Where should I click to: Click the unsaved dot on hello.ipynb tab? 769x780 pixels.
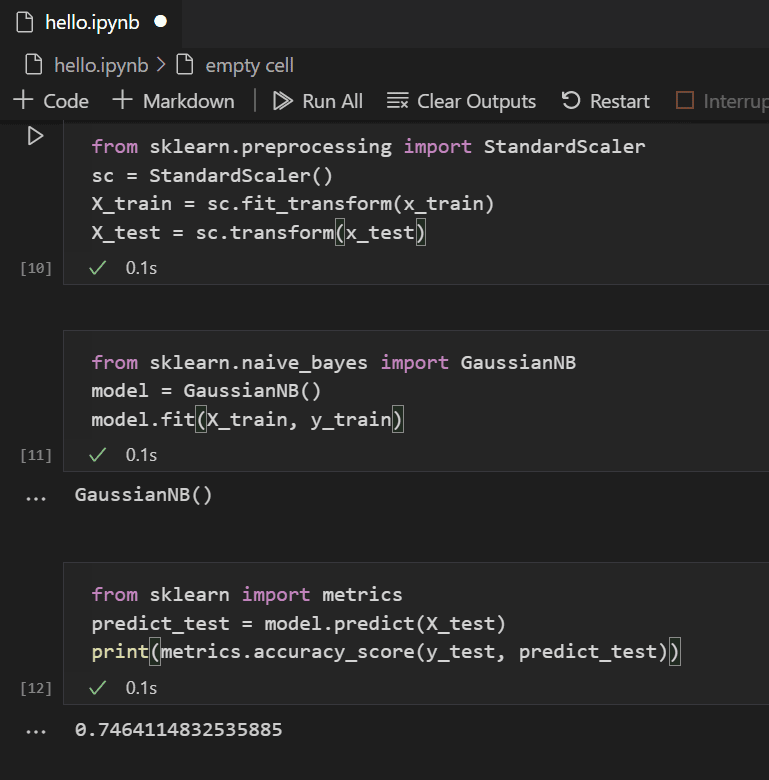pos(160,22)
